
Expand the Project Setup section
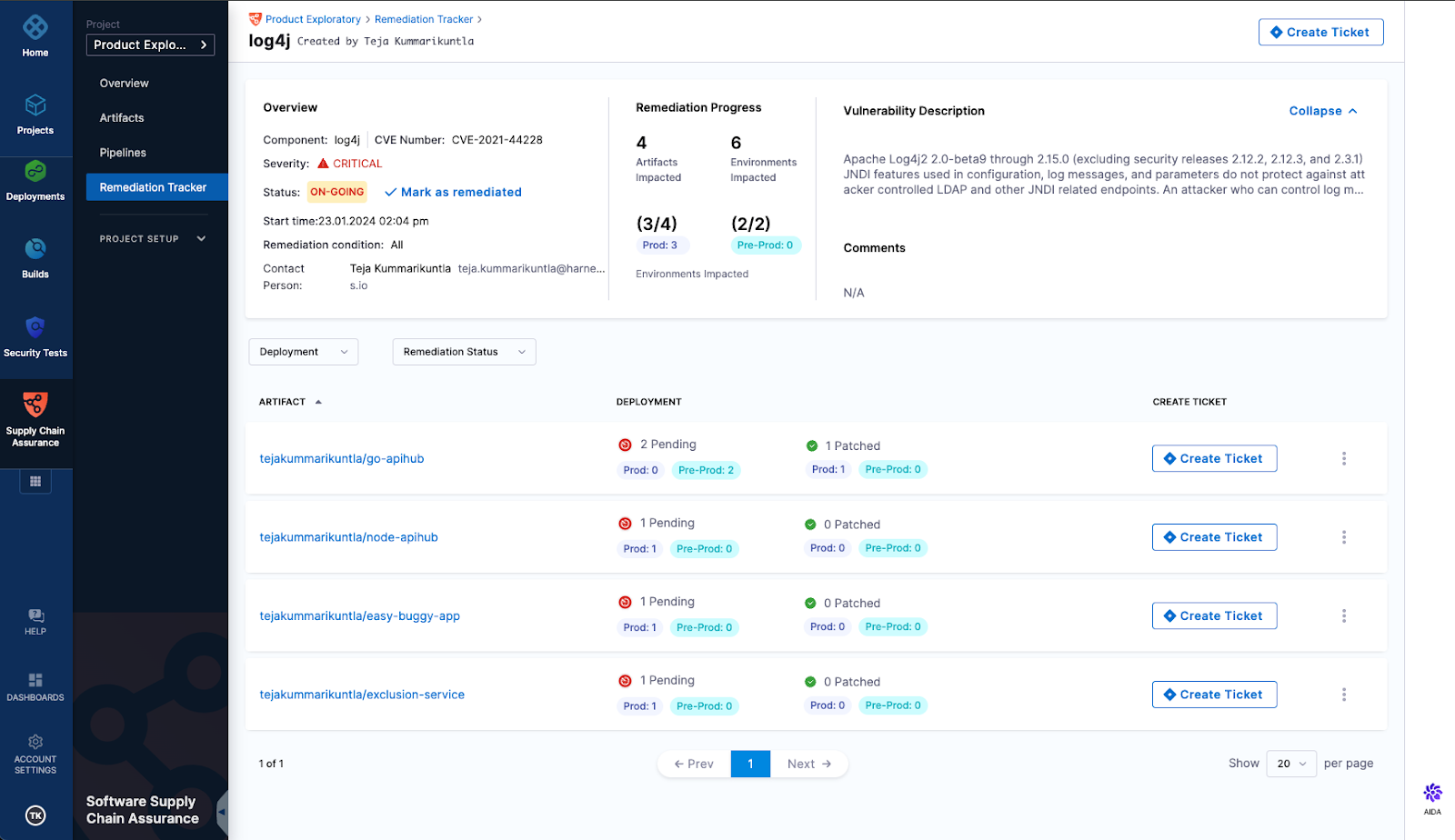pyautogui.click(x=151, y=238)
